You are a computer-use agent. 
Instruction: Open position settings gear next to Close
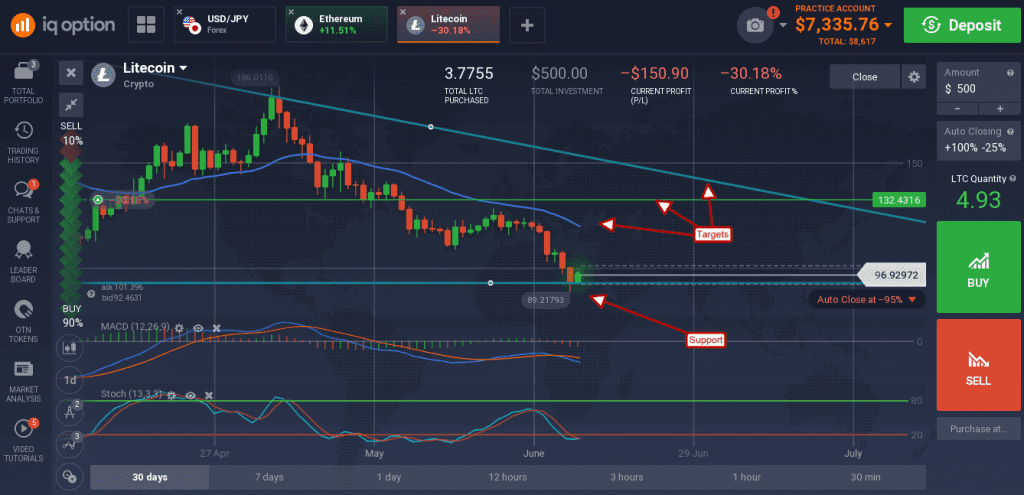coord(914,76)
